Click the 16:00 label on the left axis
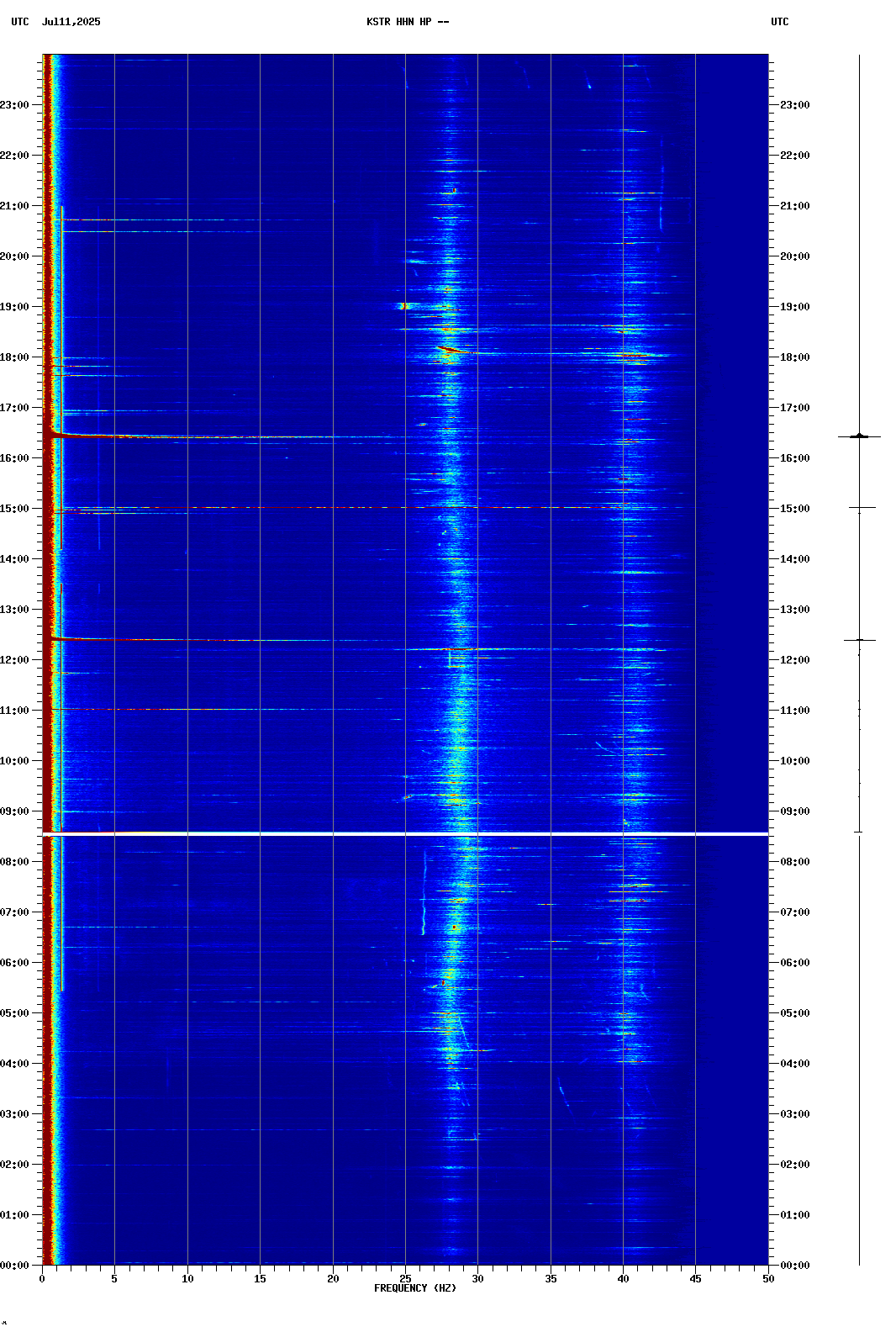This screenshot has width=896, height=1332. (14, 458)
